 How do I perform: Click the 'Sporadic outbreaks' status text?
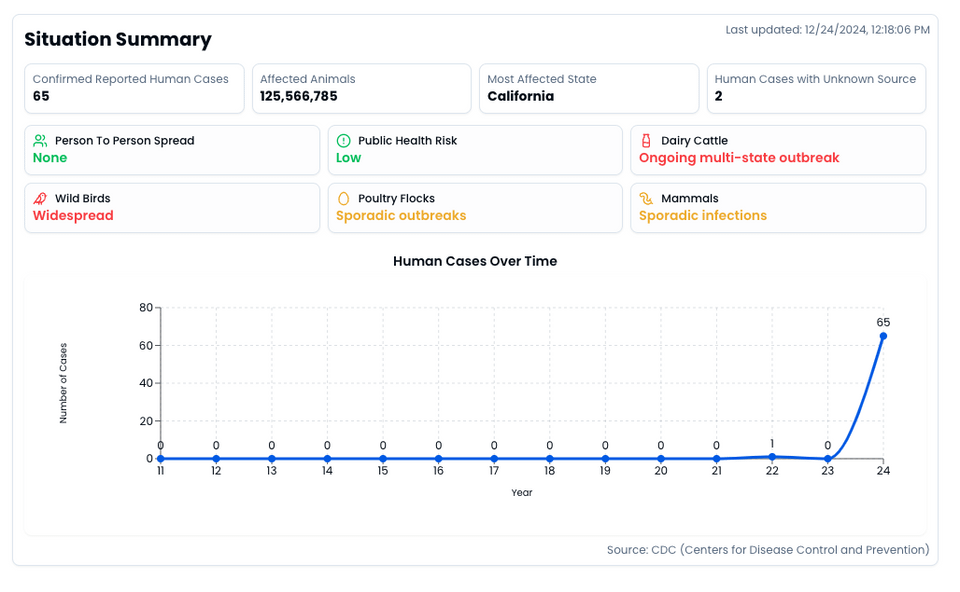click(x=401, y=216)
